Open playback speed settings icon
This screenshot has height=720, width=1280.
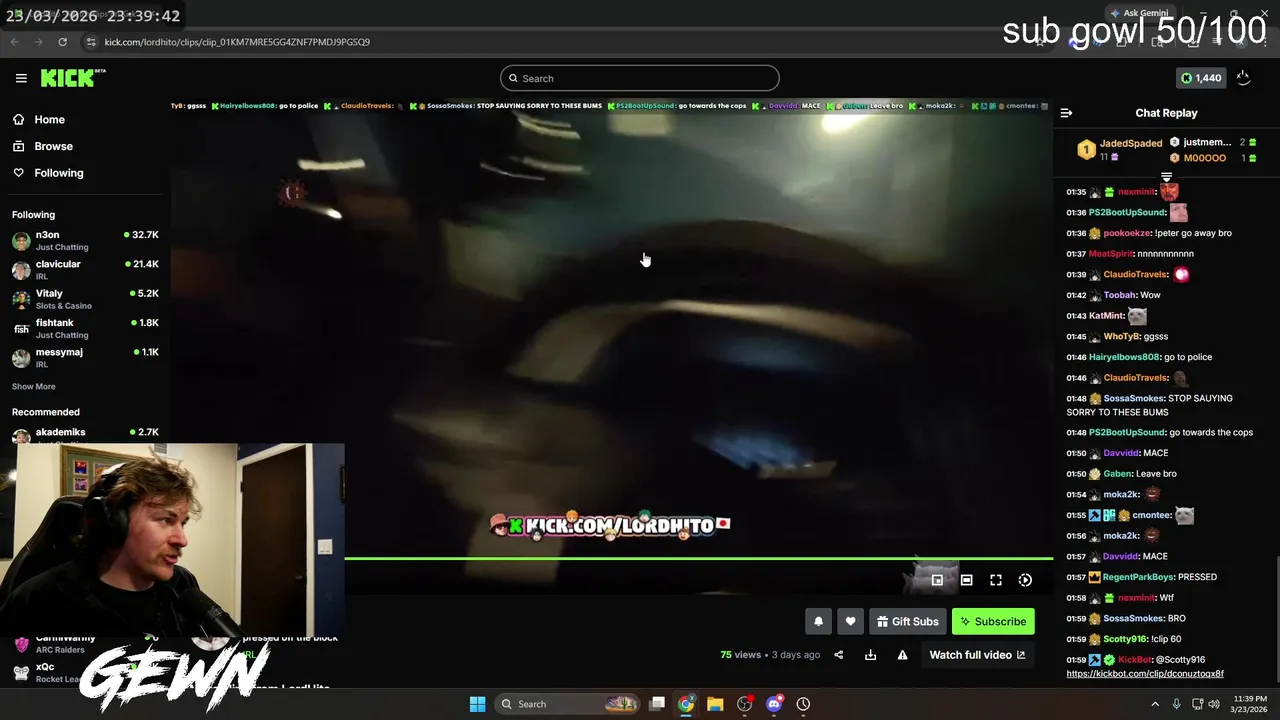(1025, 580)
